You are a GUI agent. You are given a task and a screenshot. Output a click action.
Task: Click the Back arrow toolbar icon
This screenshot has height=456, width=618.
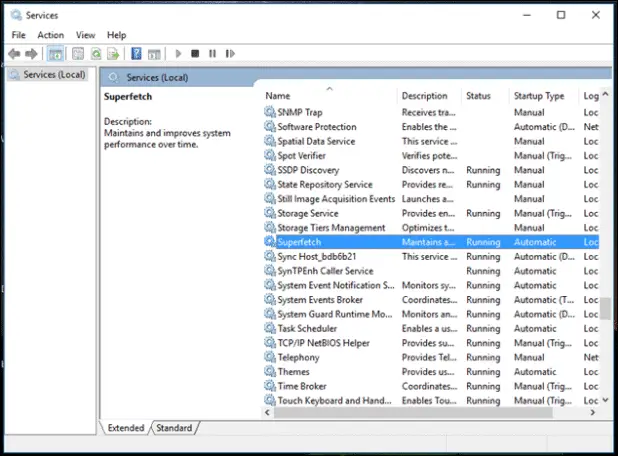14,54
